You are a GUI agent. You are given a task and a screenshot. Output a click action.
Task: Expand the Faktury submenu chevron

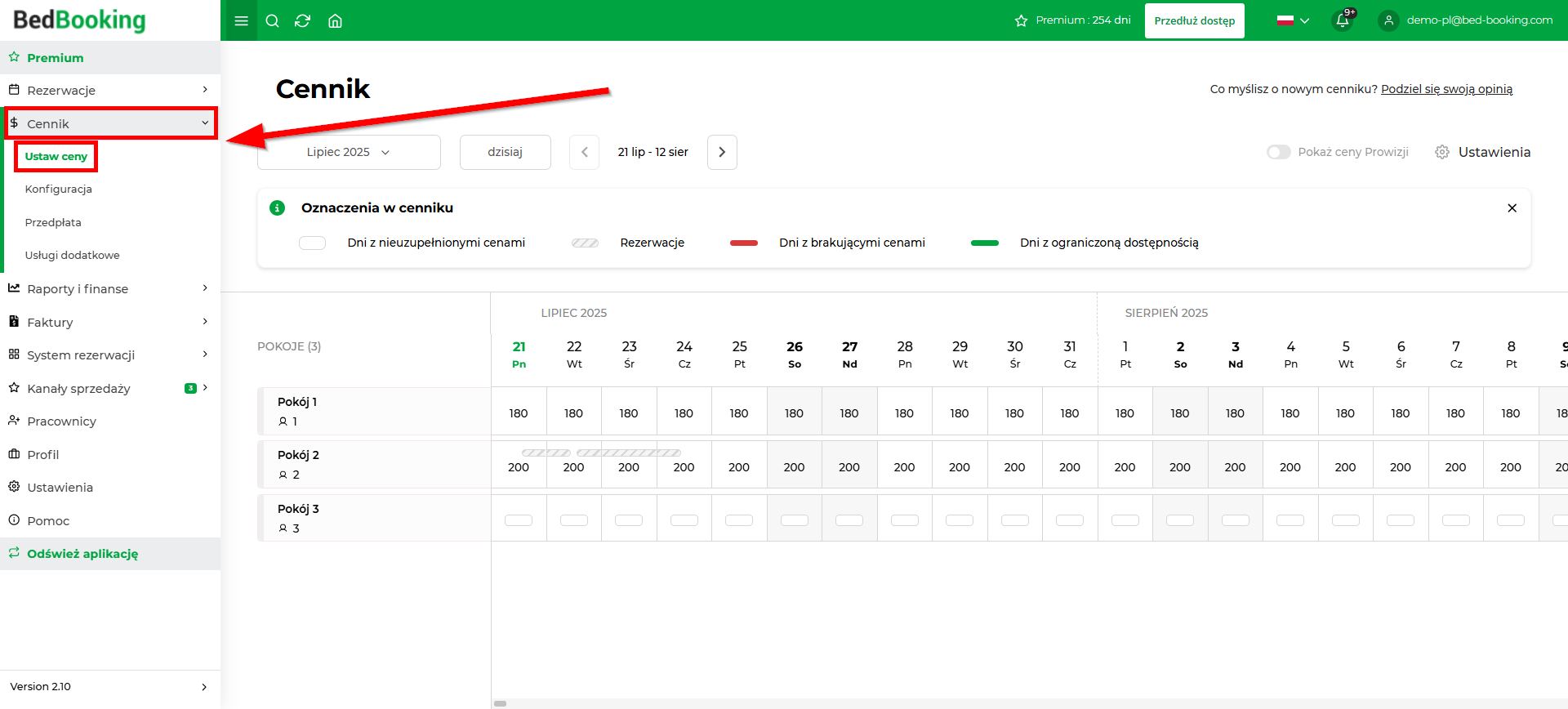point(205,322)
